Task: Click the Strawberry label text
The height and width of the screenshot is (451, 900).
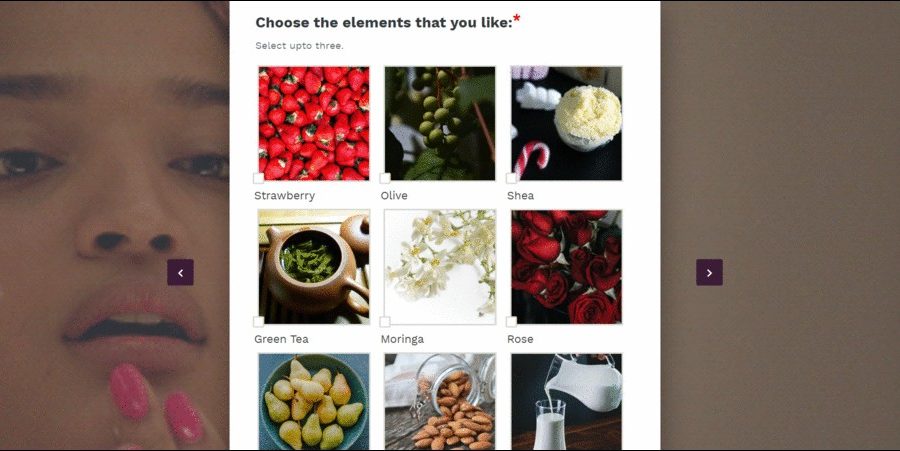Action: [x=285, y=196]
